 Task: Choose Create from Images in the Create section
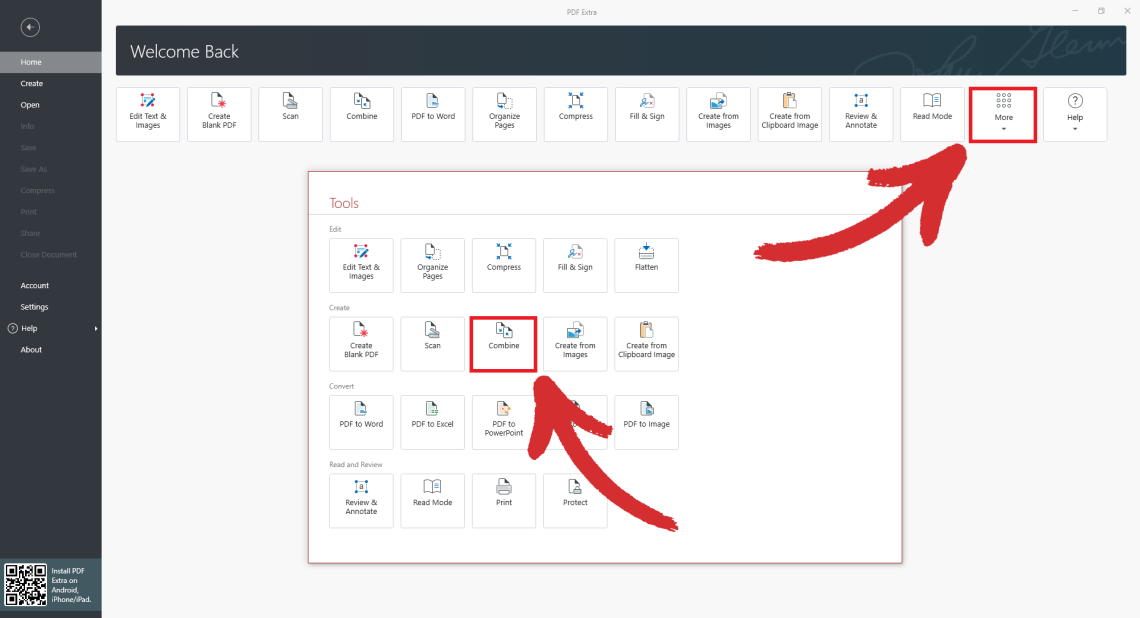tap(575, 343)
